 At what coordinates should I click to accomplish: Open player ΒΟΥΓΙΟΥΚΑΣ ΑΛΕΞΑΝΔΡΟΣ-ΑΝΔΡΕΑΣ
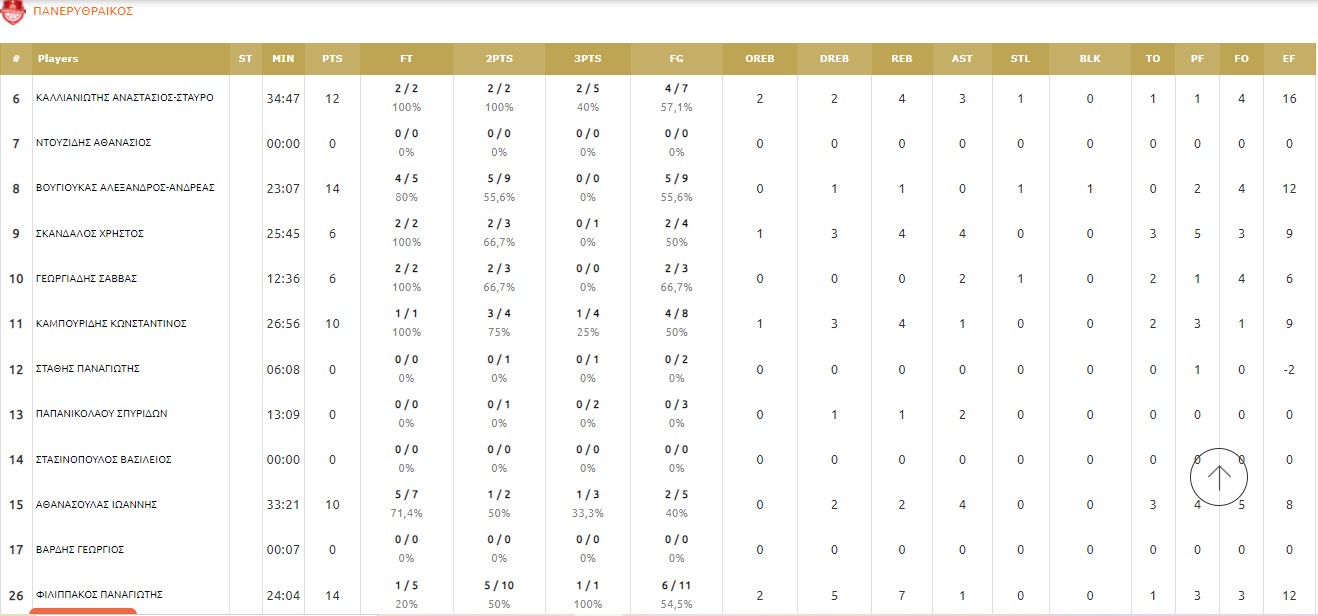pos(125,188)
